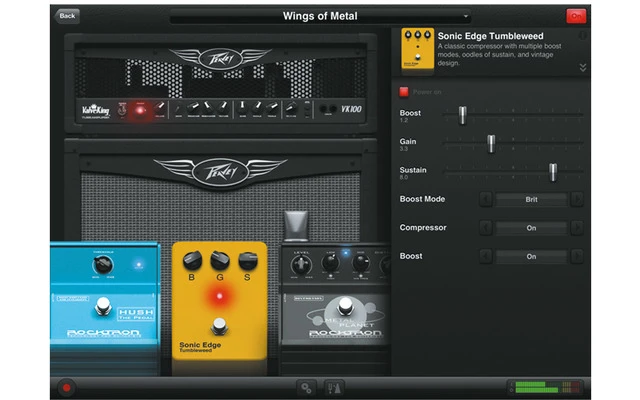Expand the pedal description with double chevron
The height and width of the screenshot is (400, 640).
583,67
